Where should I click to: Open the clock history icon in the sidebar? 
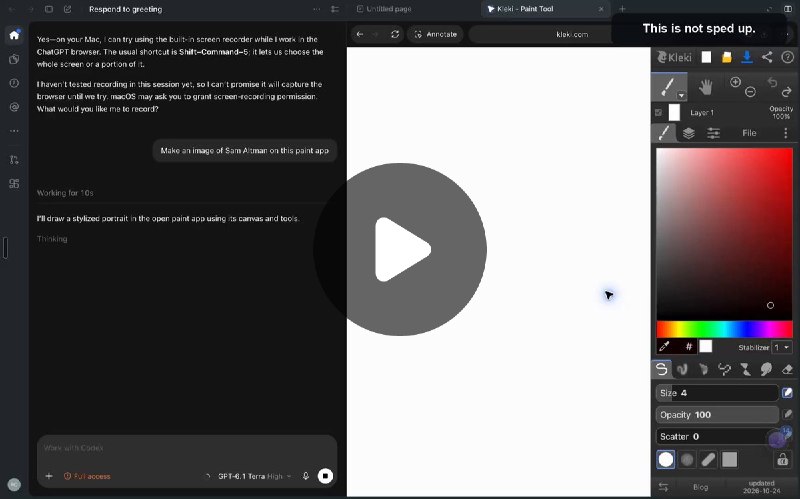click(14, 83)
